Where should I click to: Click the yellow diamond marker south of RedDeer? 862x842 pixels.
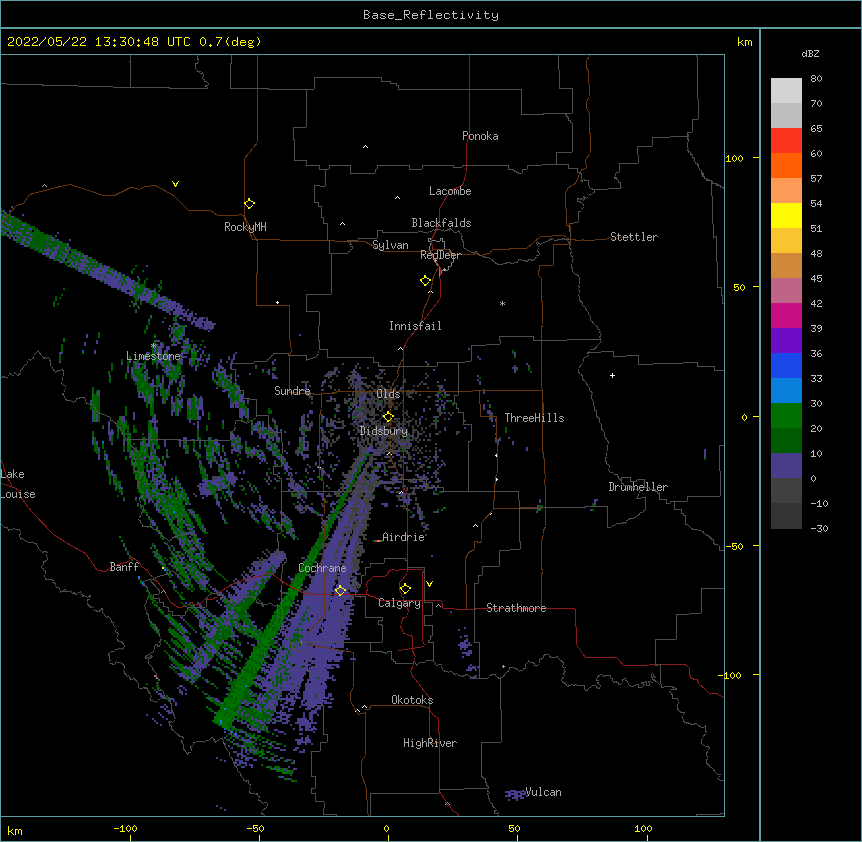pos(425,281)
